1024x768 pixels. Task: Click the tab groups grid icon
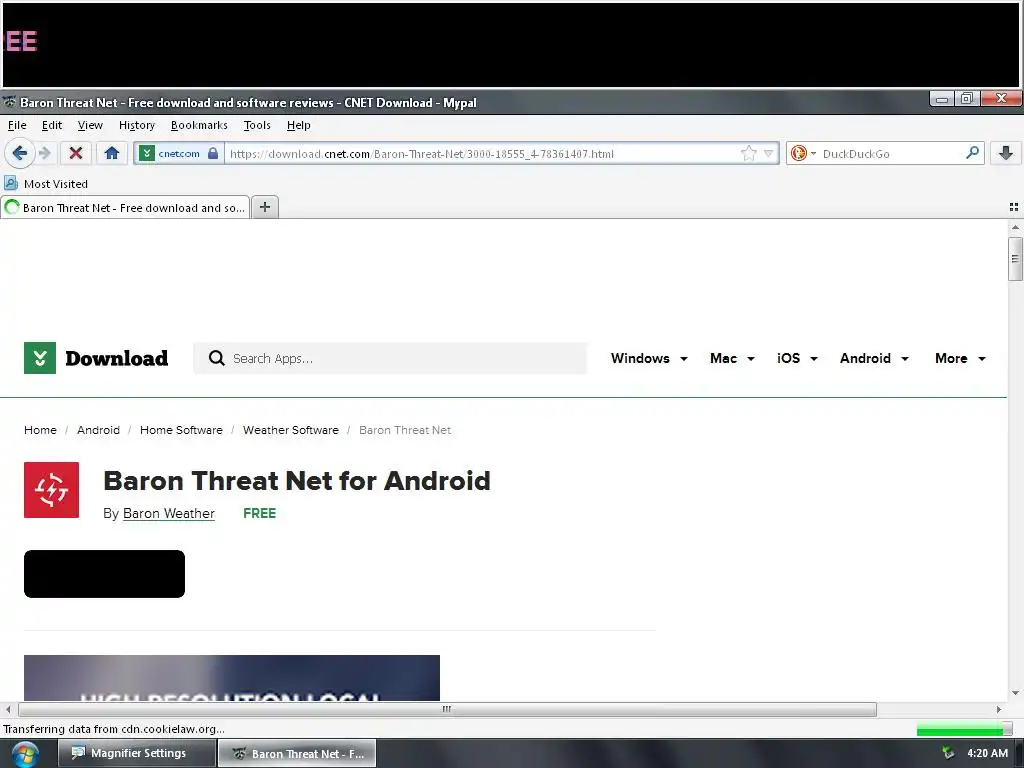pyautogui.click(x=1014, y=207)
